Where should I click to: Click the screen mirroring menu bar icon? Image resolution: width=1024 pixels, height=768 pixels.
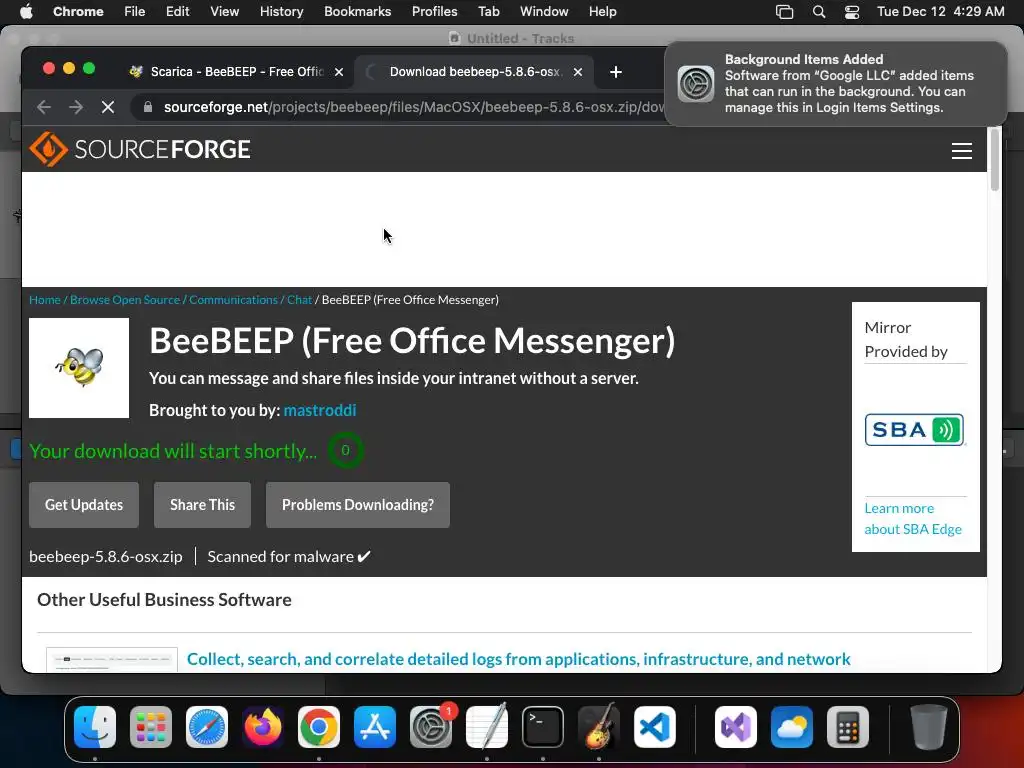[784, 11]
